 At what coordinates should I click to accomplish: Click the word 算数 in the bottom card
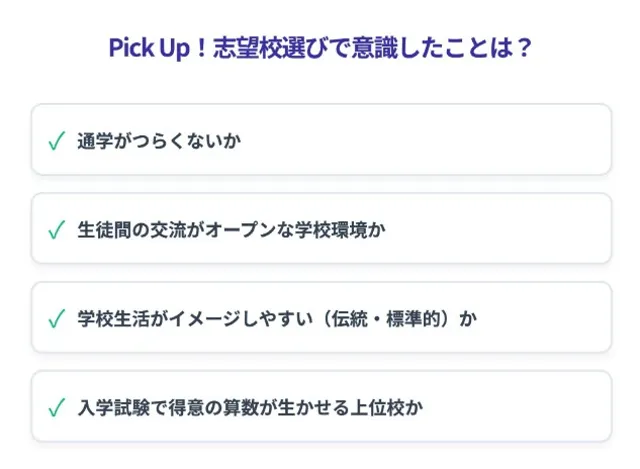click(241, 408)
